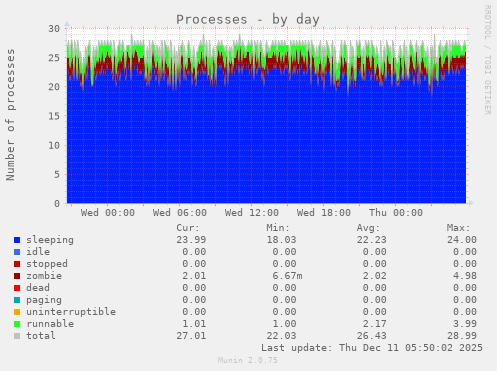Click sleeping current value 23.99

click(x=191, y=240)
